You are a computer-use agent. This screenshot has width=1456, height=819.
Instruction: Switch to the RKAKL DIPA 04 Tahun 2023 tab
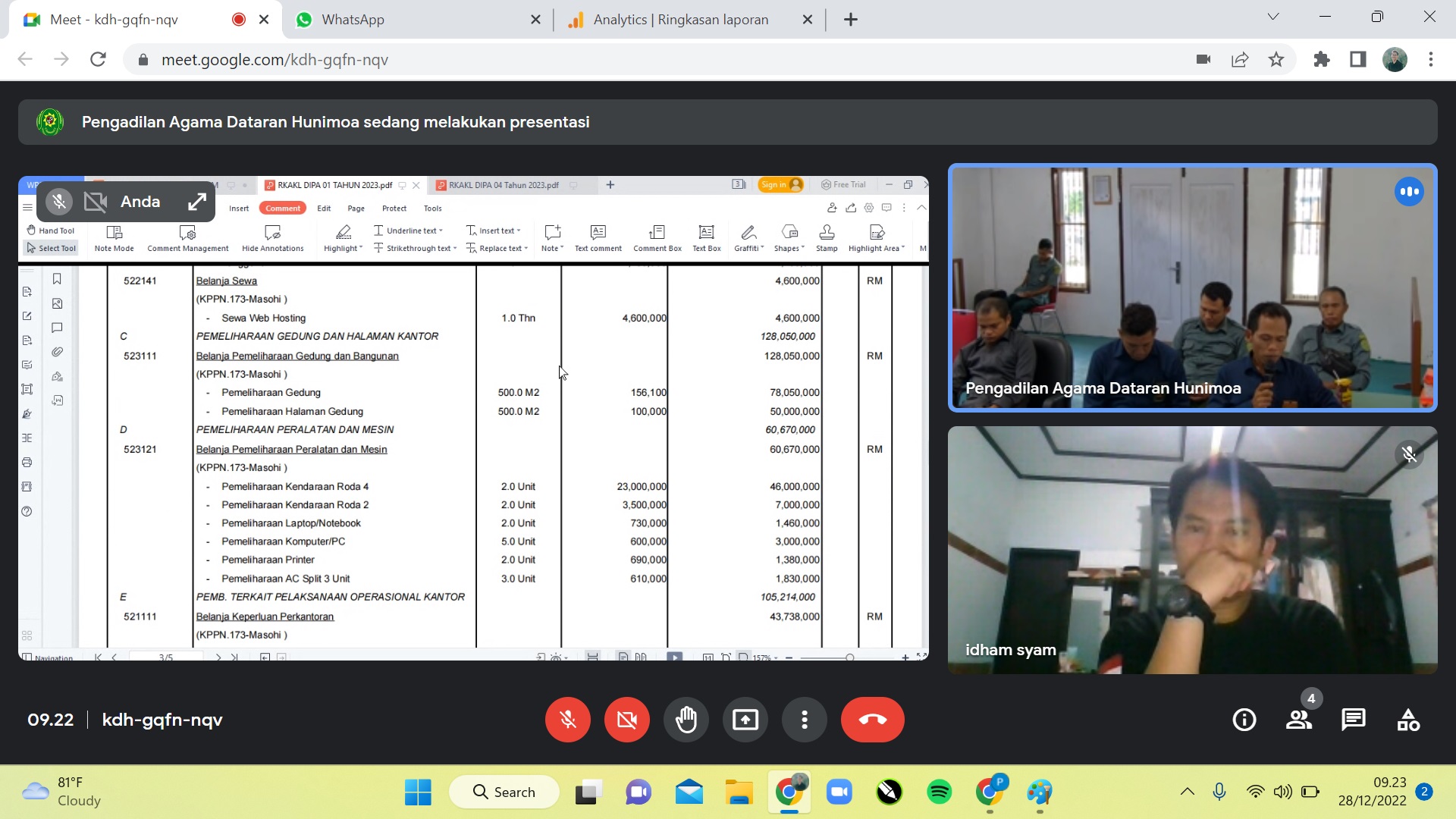pos(504,184)
